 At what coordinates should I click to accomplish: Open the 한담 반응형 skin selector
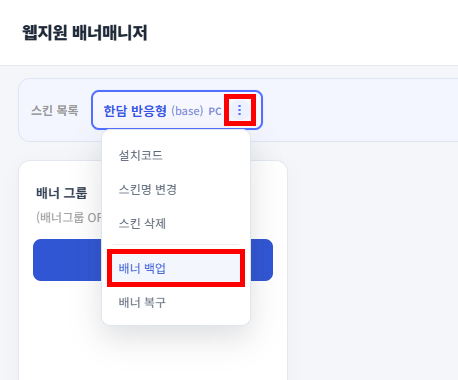pyautogui.click(x=135, y=111)
